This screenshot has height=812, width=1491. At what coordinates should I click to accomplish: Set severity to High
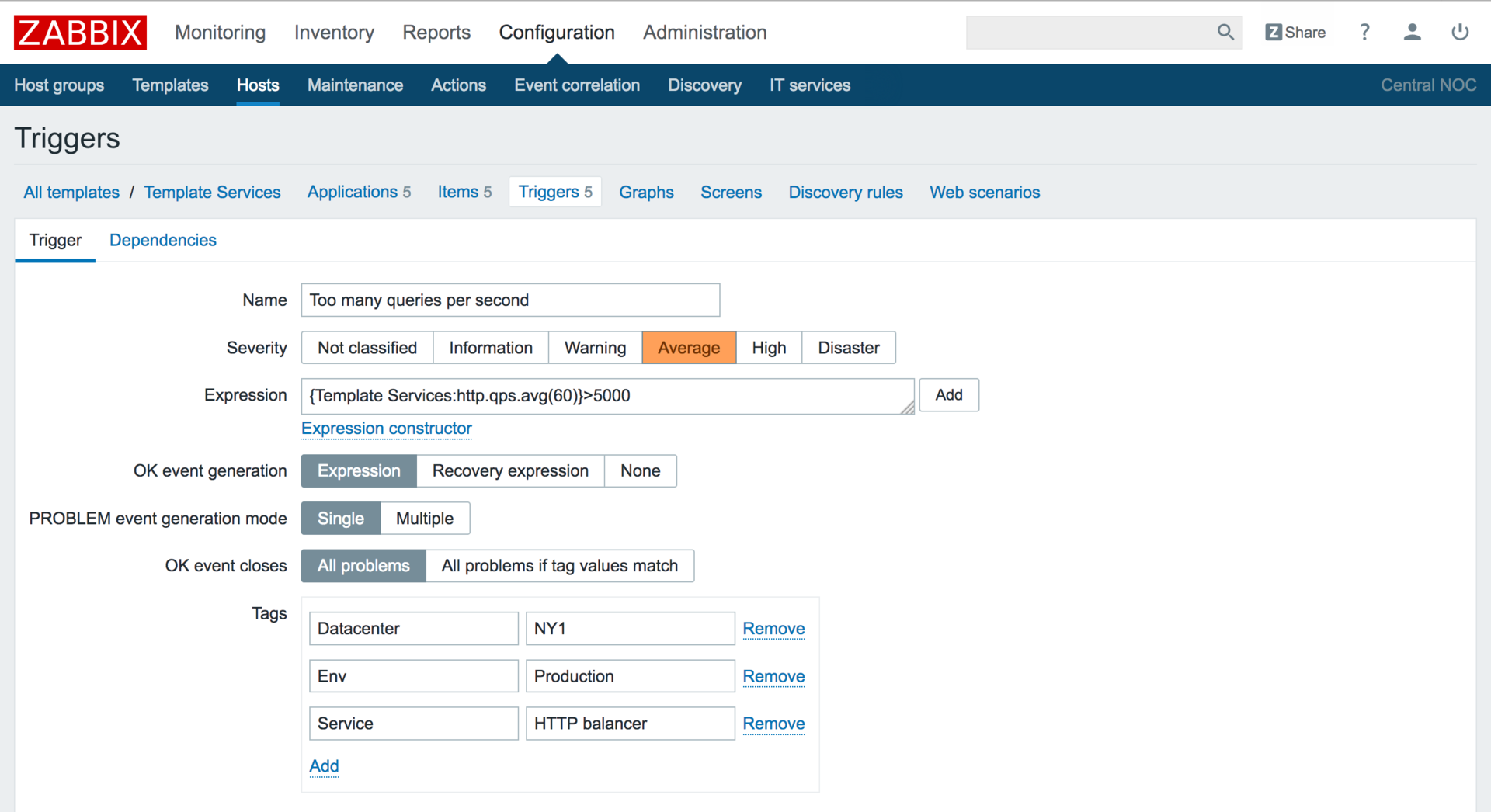pyautogui.click(x=768, y=348)
